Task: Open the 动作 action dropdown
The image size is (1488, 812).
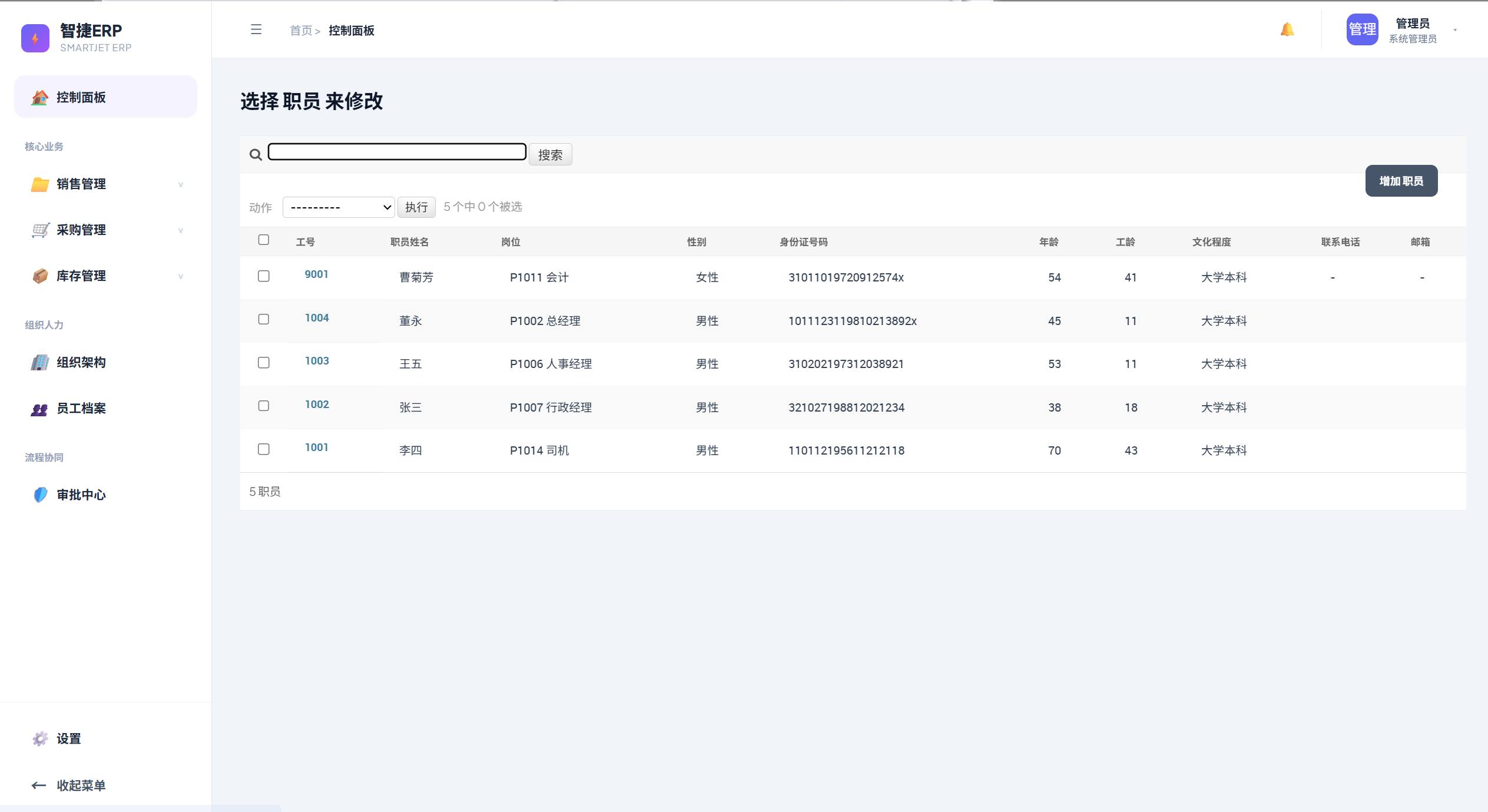Action: (x=339, y=207)
